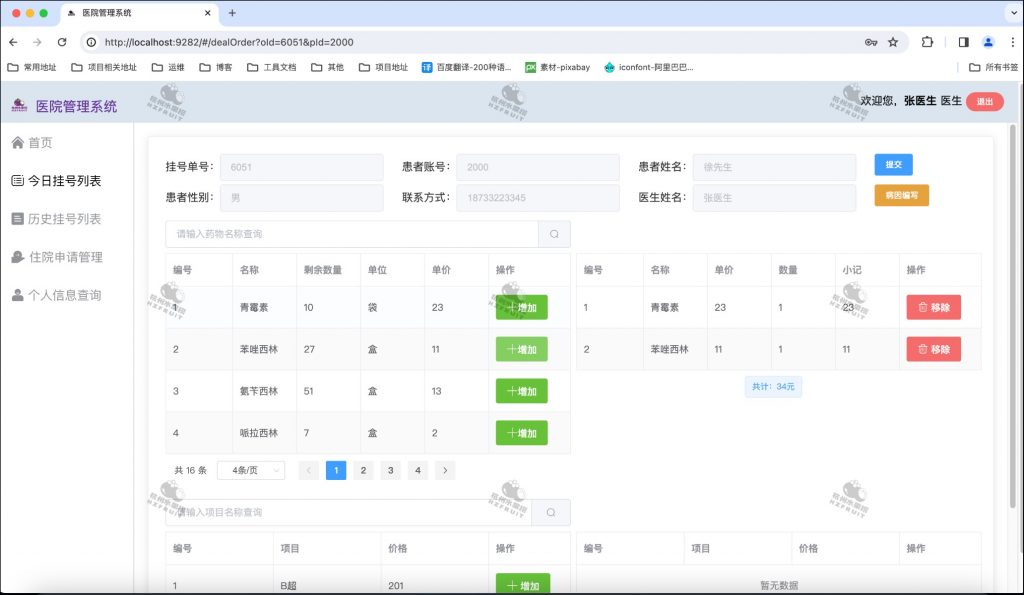Click the magnifier icon in drug search bar

click(553, 234)
